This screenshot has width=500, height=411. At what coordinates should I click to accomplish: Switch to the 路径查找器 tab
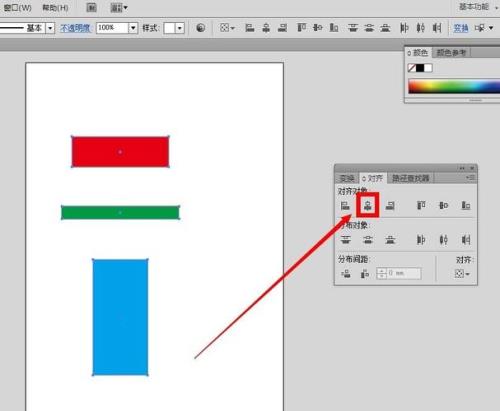(x=410, y=178)
